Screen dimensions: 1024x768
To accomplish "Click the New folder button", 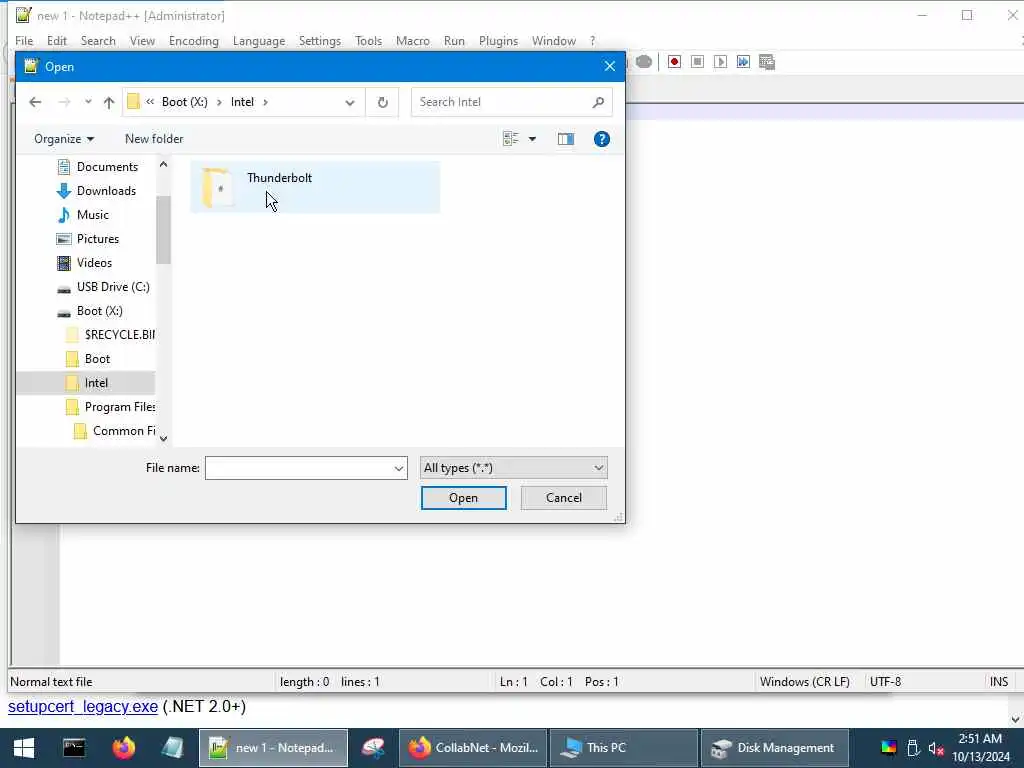I will pos(154,138).
